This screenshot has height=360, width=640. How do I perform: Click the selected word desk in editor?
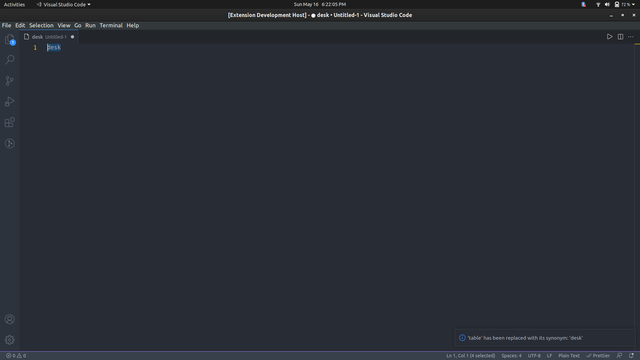54,48
